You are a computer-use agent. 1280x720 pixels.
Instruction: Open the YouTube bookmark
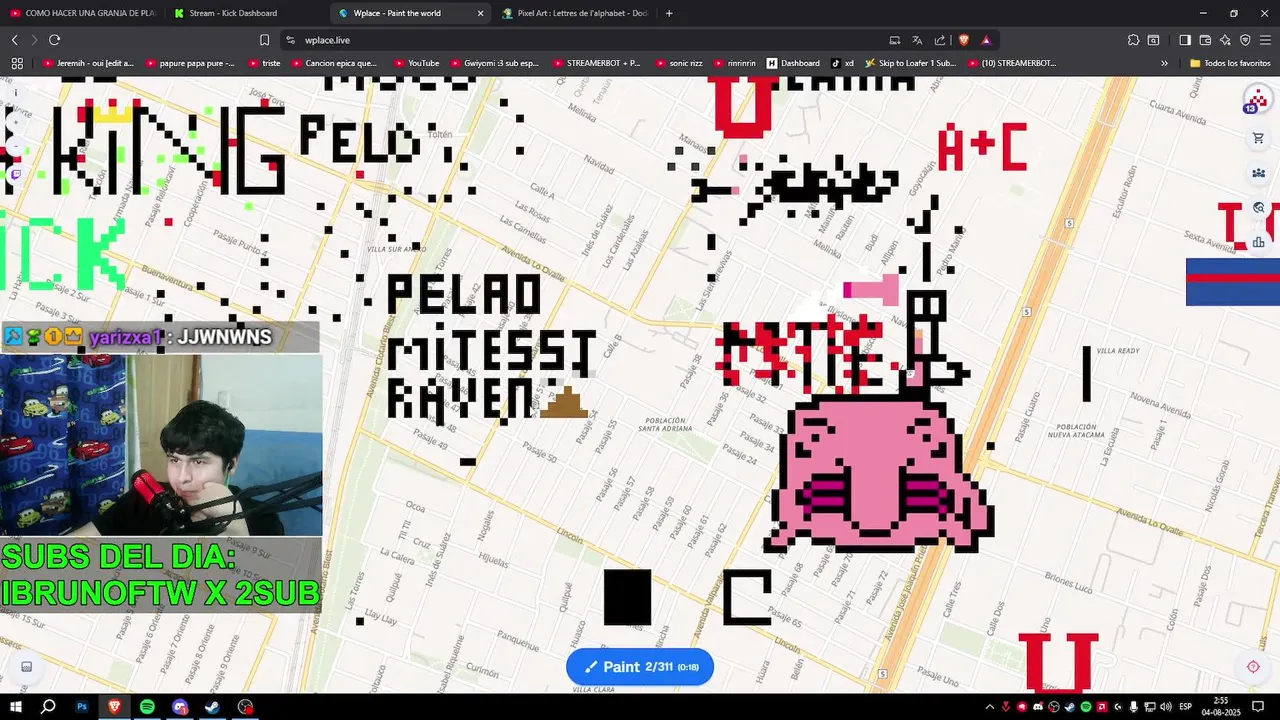coord(417,63)
